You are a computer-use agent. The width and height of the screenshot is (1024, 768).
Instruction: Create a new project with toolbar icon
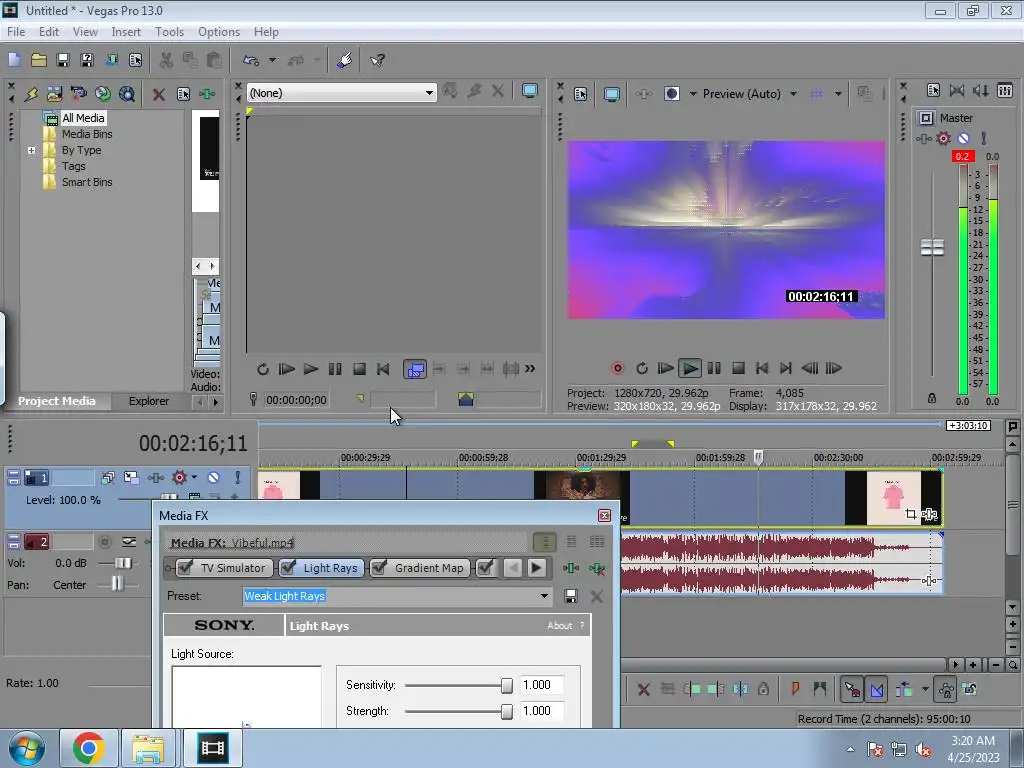tap(14, 60)
